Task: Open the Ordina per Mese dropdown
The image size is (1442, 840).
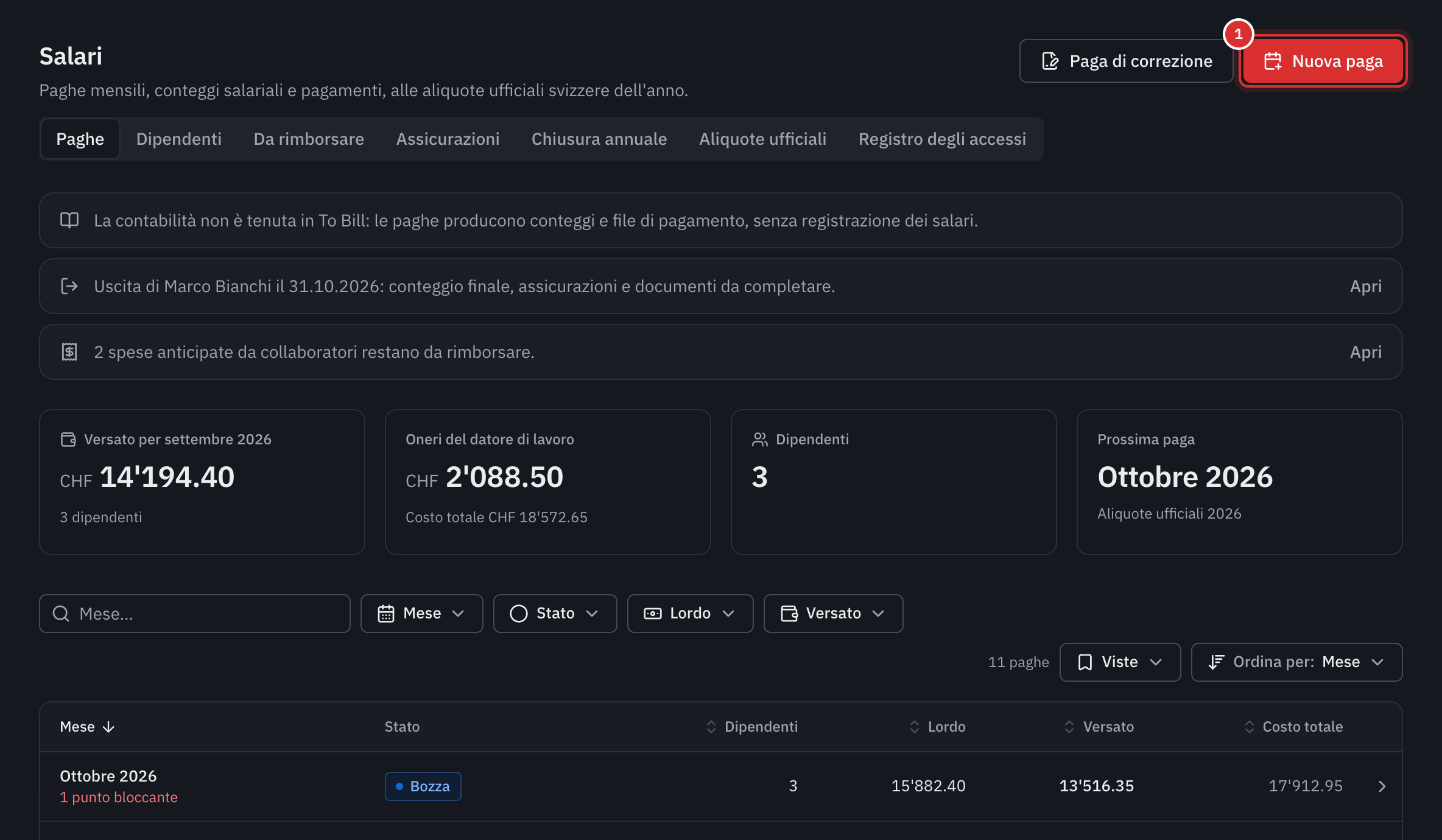Action: [1296, 662]
